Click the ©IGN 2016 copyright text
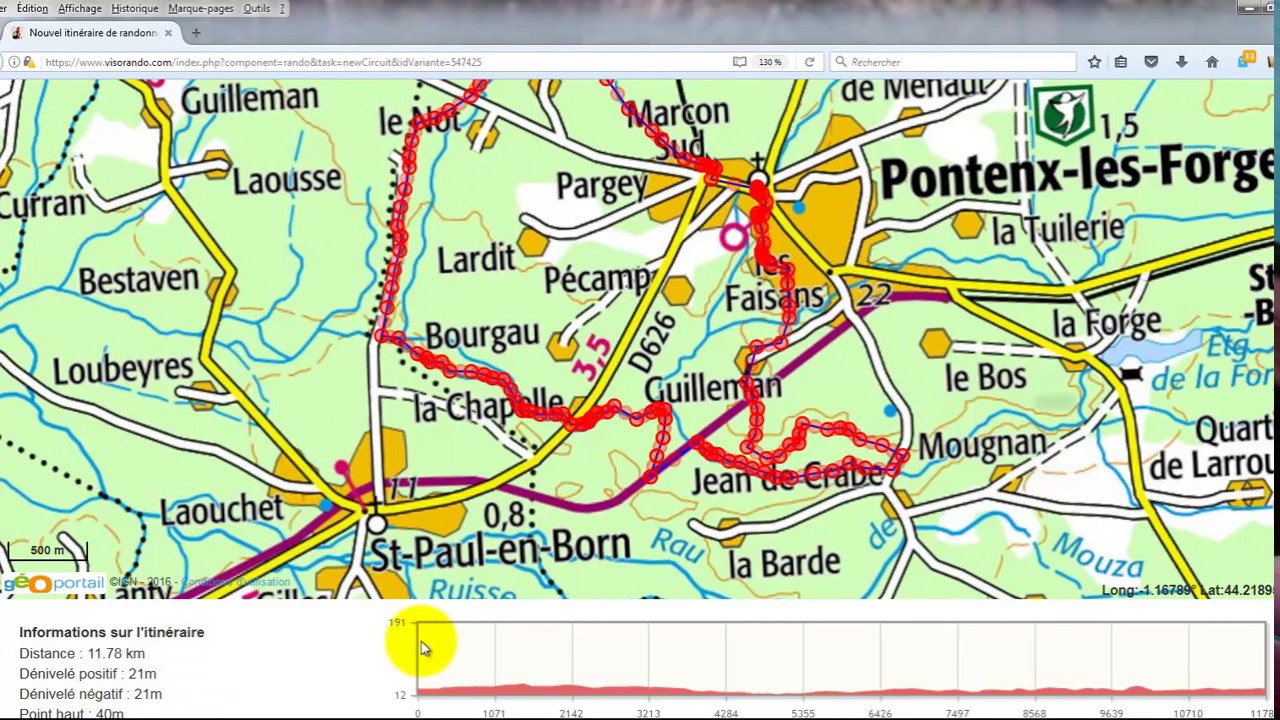This screenshot has height=720, width=1280. coord(140,582)
